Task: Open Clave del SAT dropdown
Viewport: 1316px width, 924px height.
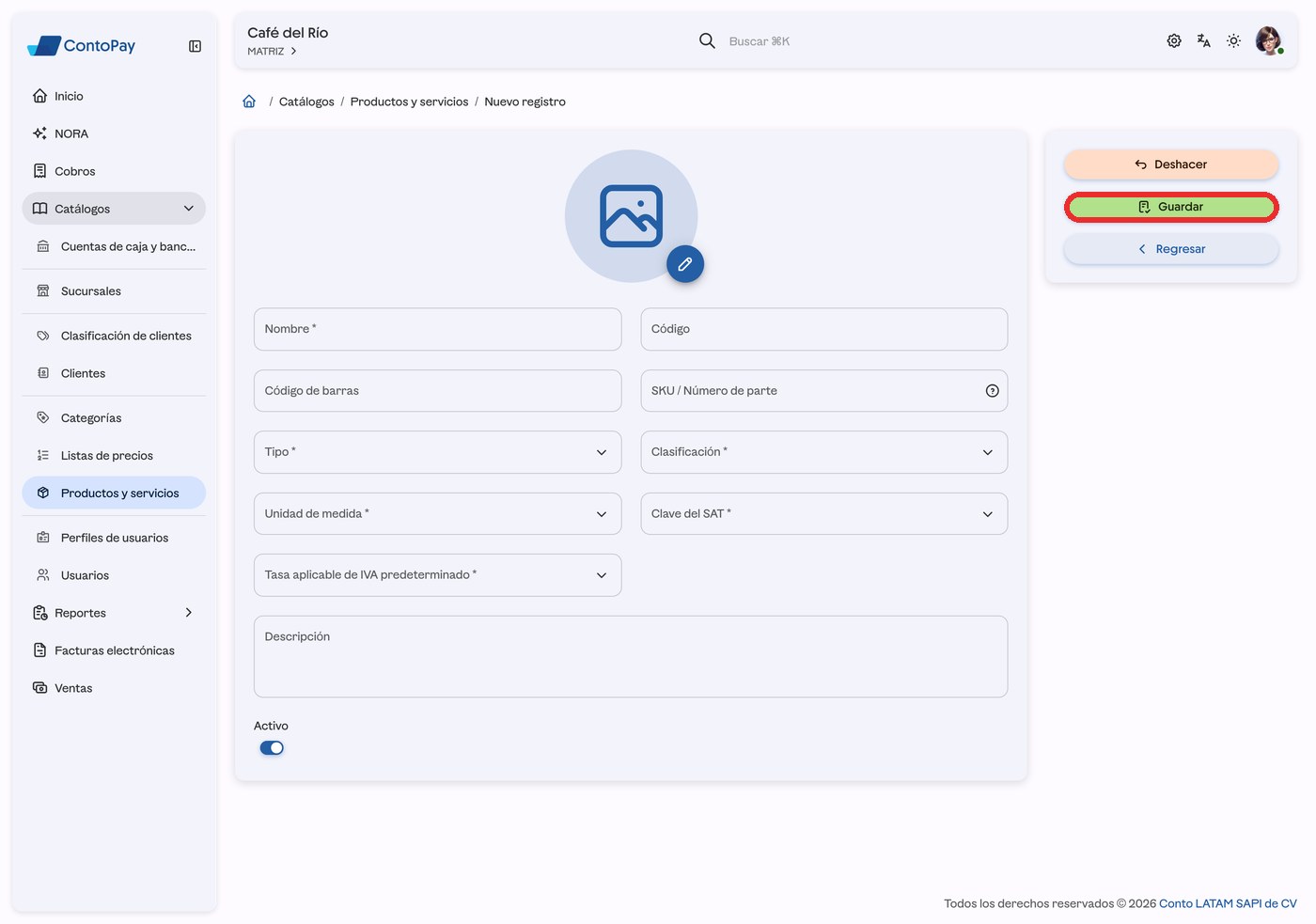Action: click(x=824, y=514)
